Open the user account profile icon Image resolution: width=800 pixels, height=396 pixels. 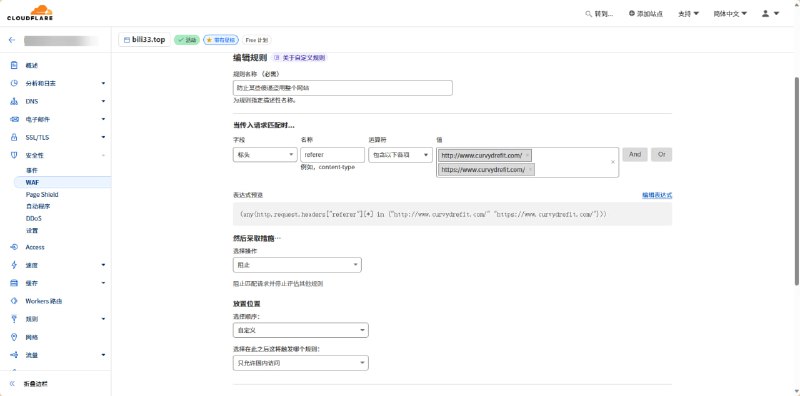(x=765, y=14)
